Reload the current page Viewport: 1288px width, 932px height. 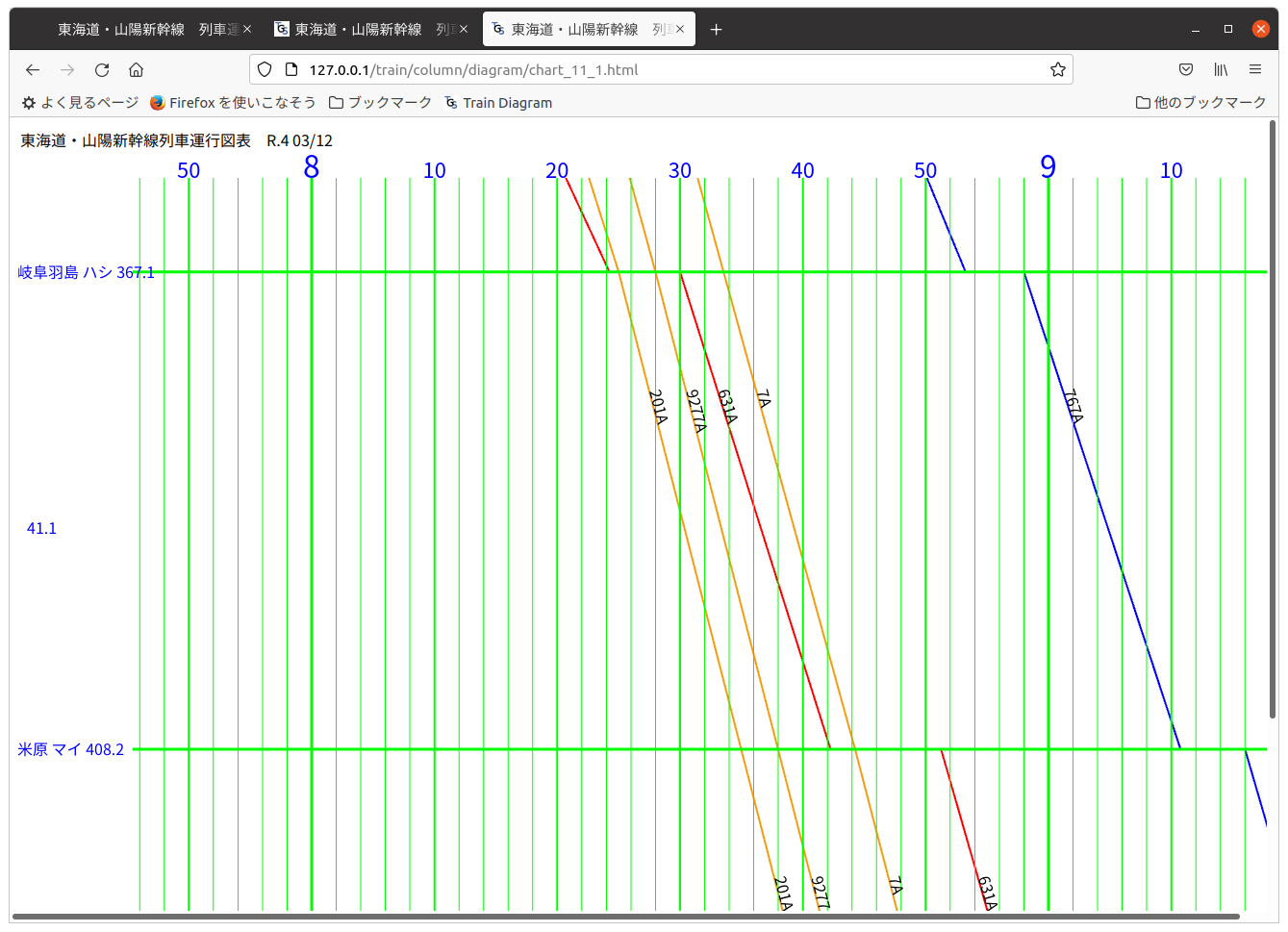tap(102, 69)
